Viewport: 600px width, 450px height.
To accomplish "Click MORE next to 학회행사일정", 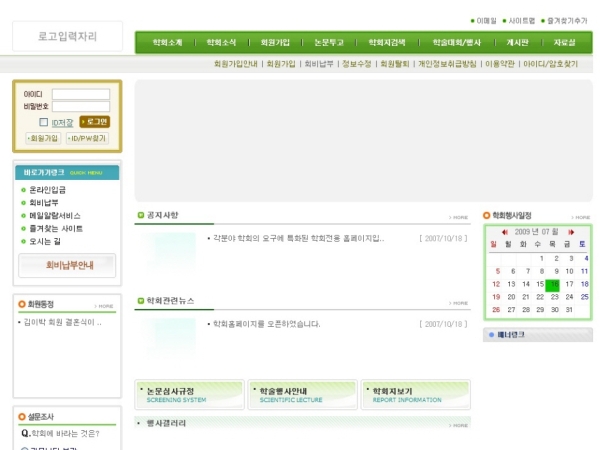I will coord(580,217).
